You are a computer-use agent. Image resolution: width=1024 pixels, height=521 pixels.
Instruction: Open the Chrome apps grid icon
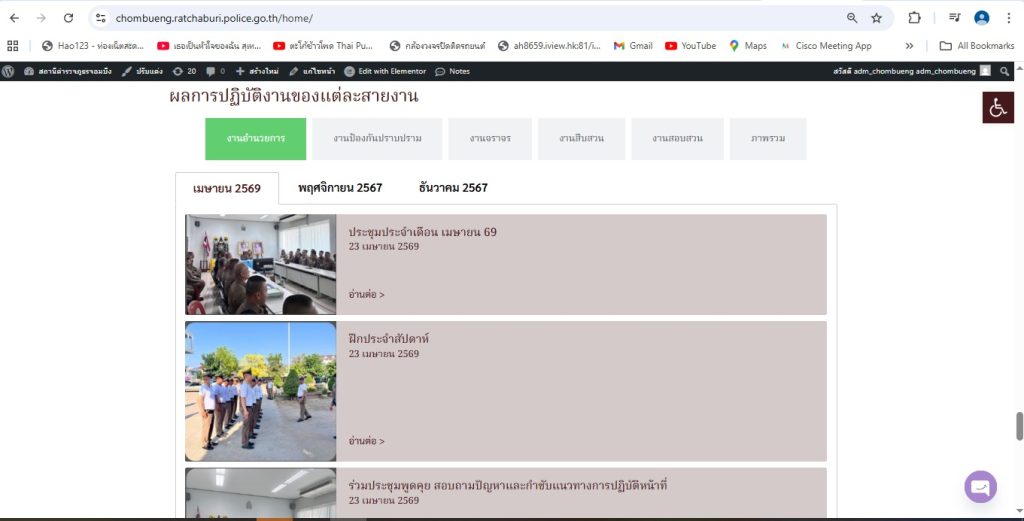tap(12, 46)
